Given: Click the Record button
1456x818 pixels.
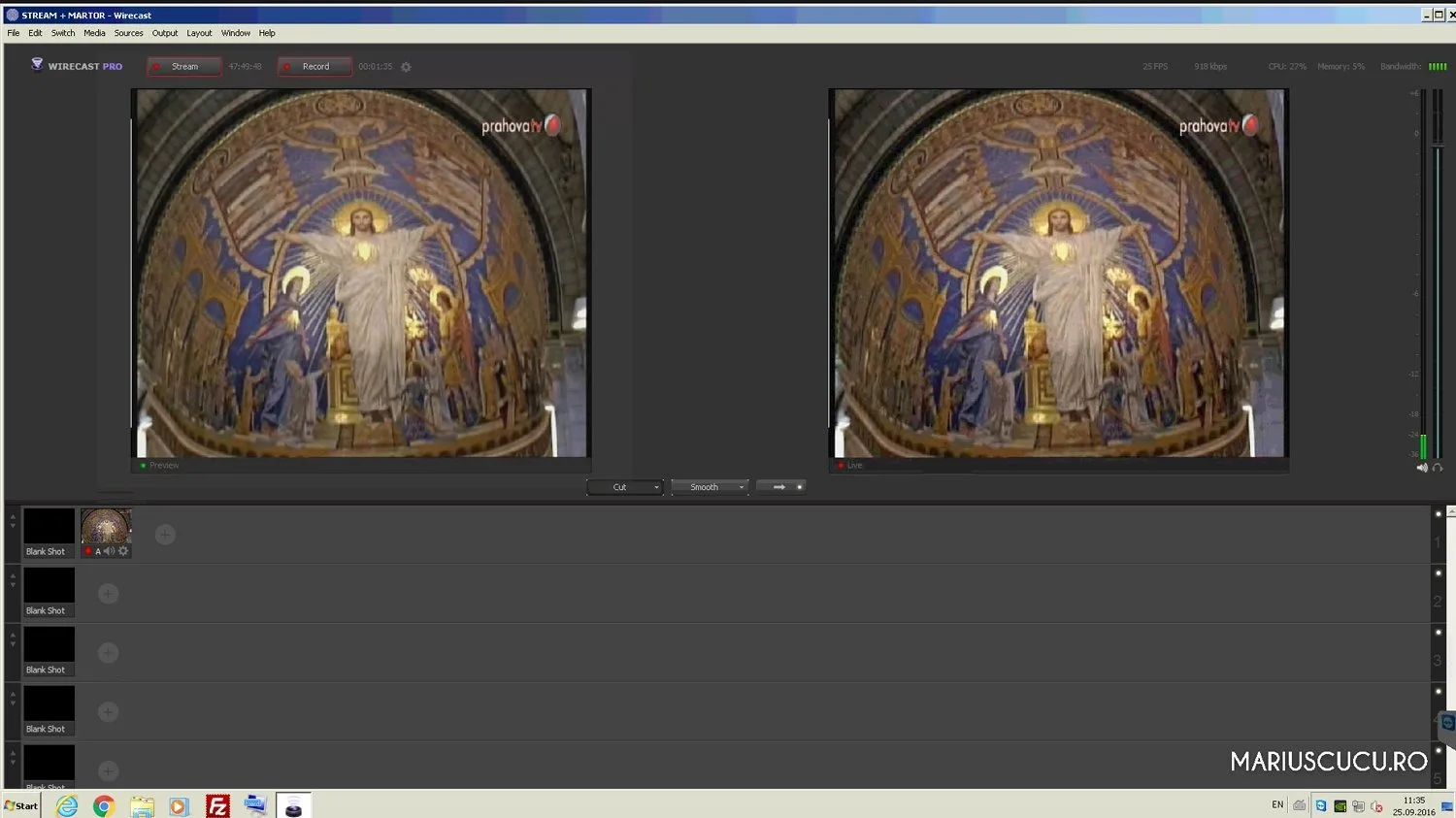Looking at the screenshot, I should tap(314, 67).
